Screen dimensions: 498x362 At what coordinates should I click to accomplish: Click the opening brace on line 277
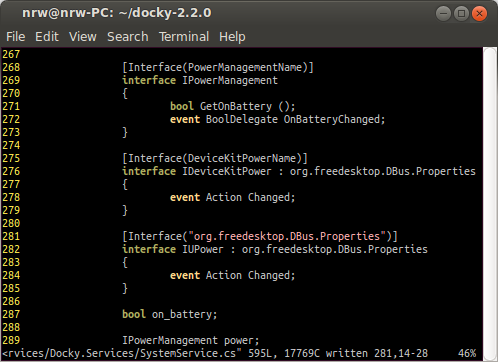125,184
